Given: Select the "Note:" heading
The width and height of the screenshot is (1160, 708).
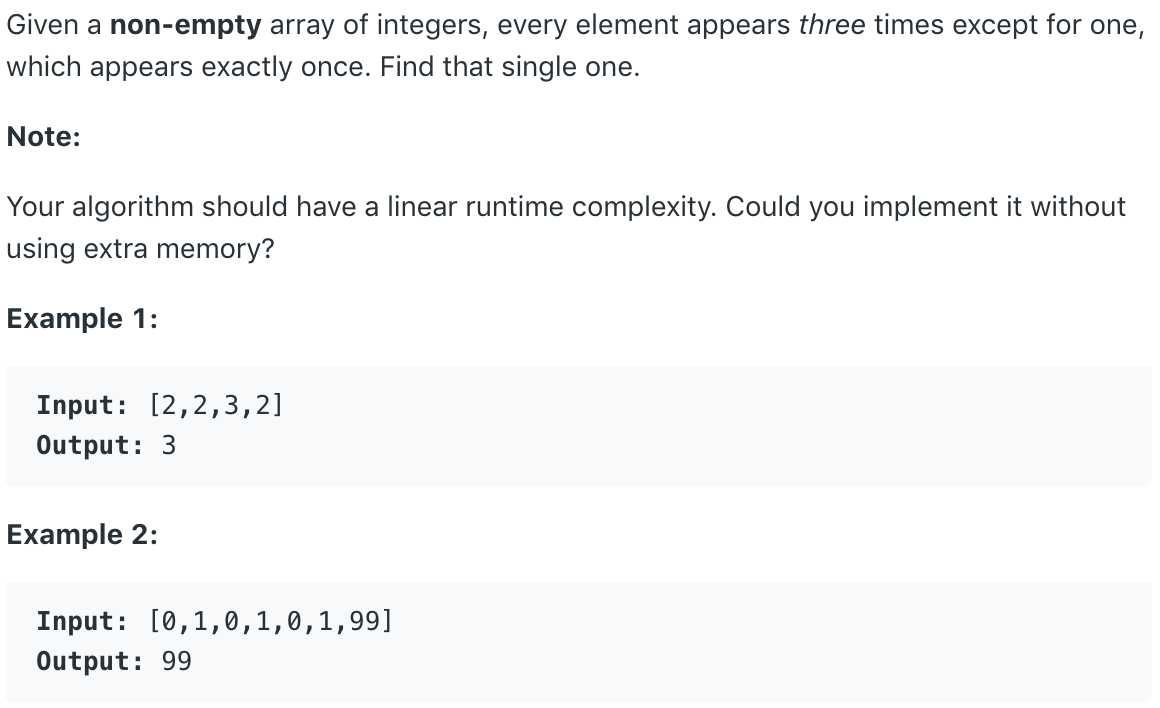Looking at the screenshot, I should (x=44, y=137).
